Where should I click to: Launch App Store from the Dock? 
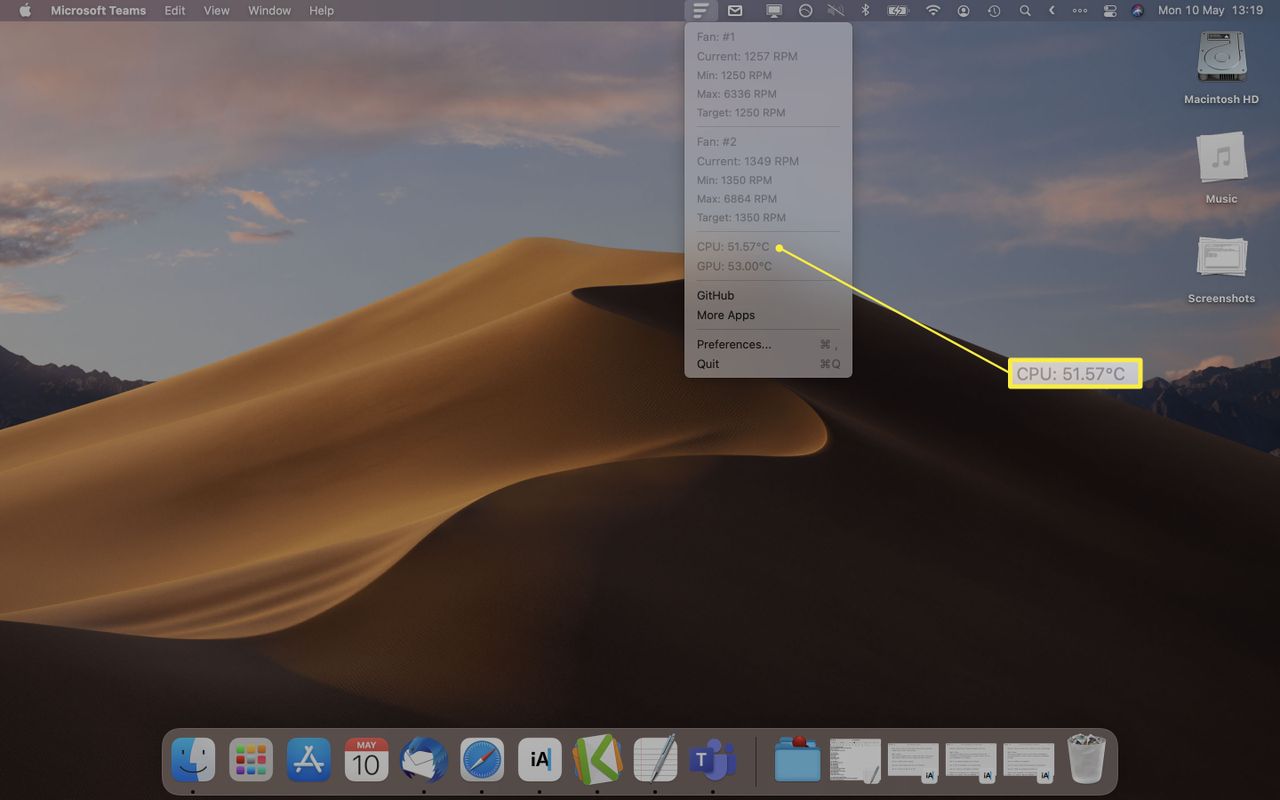pos(309,760)
